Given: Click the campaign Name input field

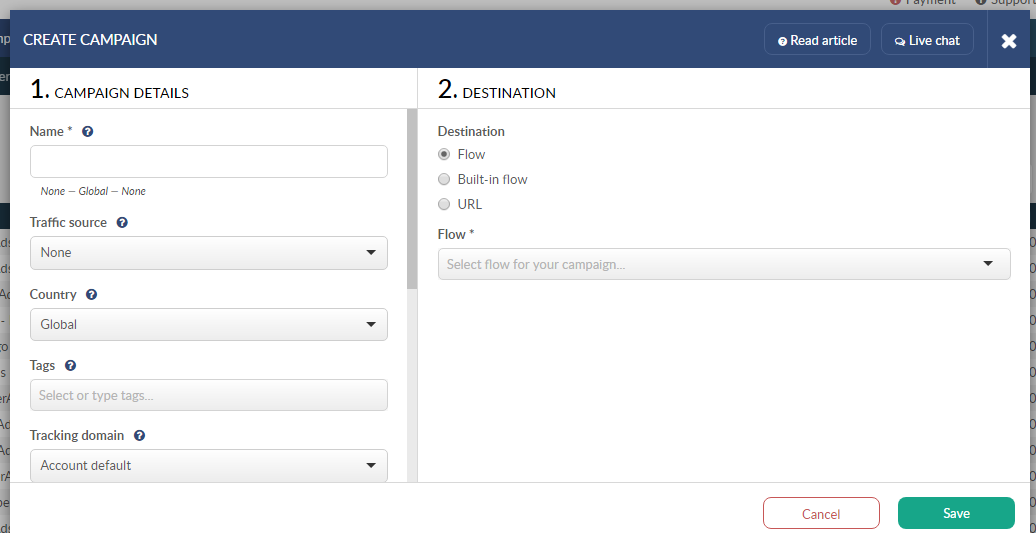Looking at the screenshot, I should tap(209, 162).
